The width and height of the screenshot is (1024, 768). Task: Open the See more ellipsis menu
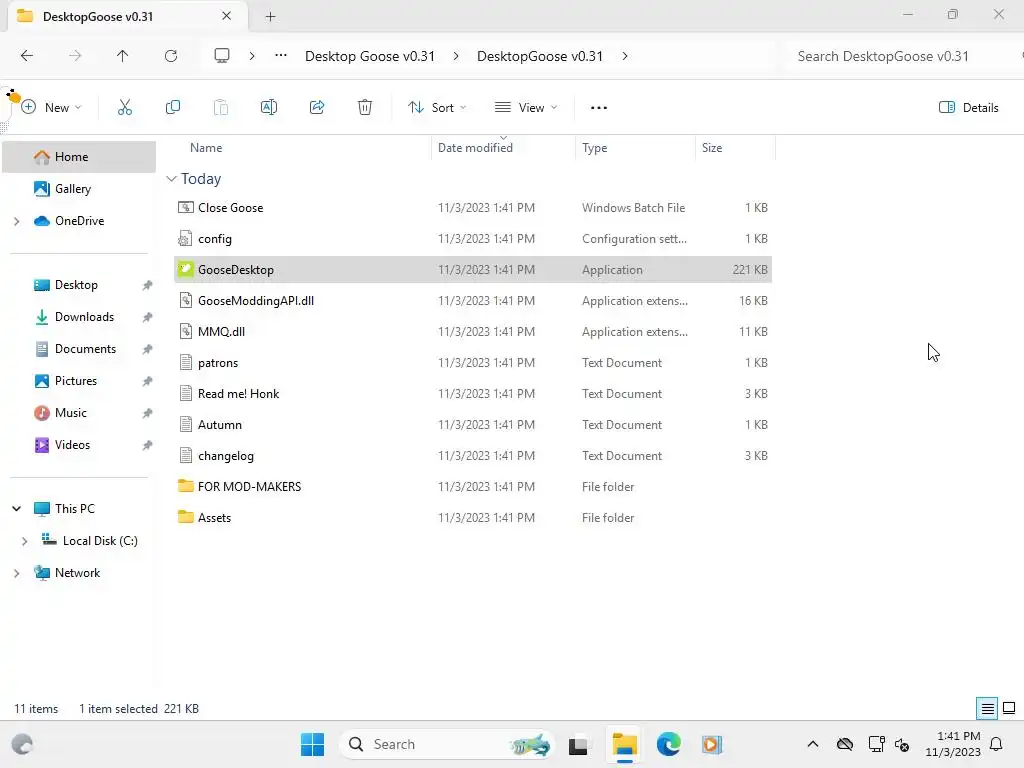coord(599,108)
